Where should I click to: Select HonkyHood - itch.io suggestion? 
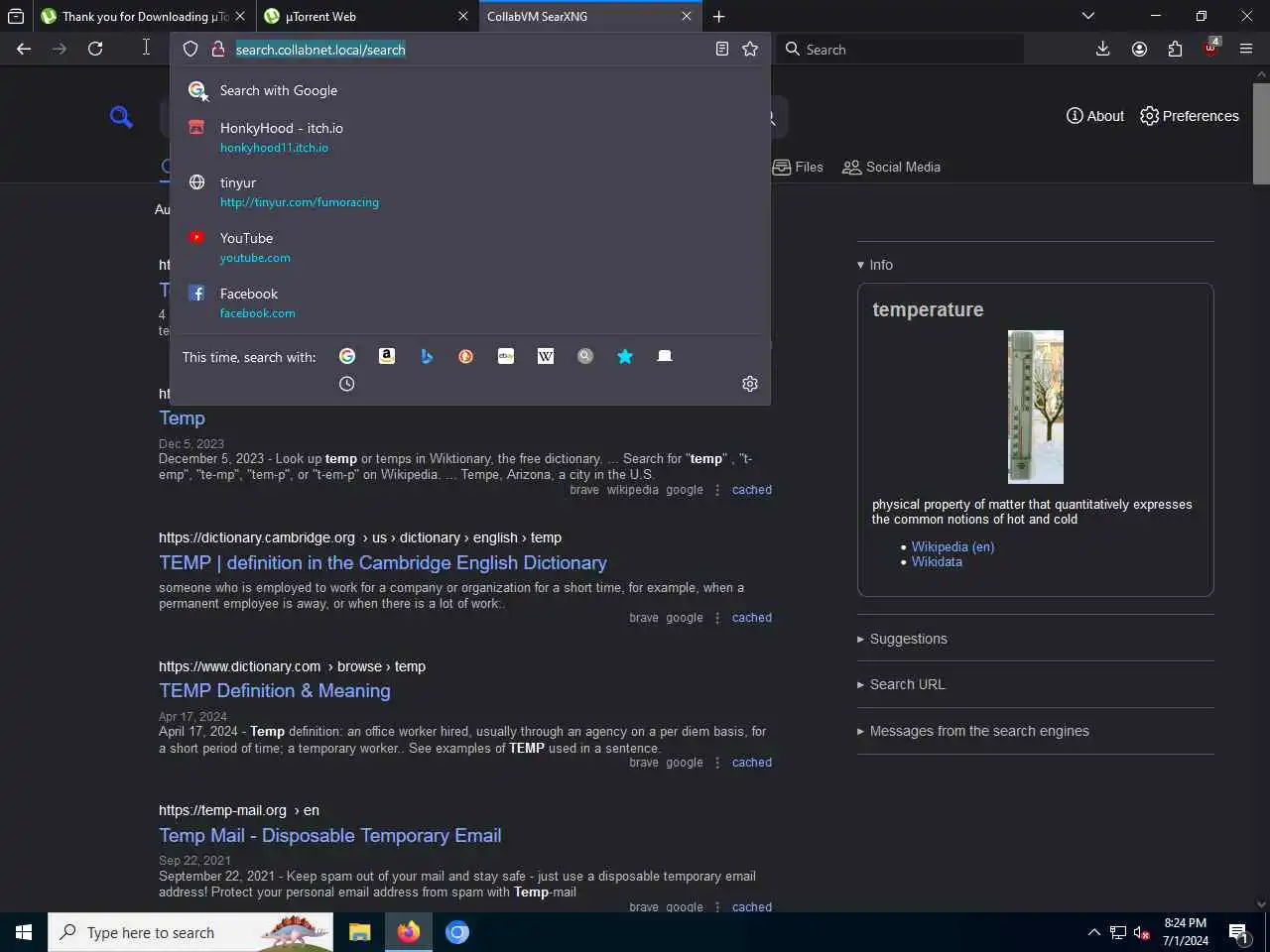[x=470, y=137]
